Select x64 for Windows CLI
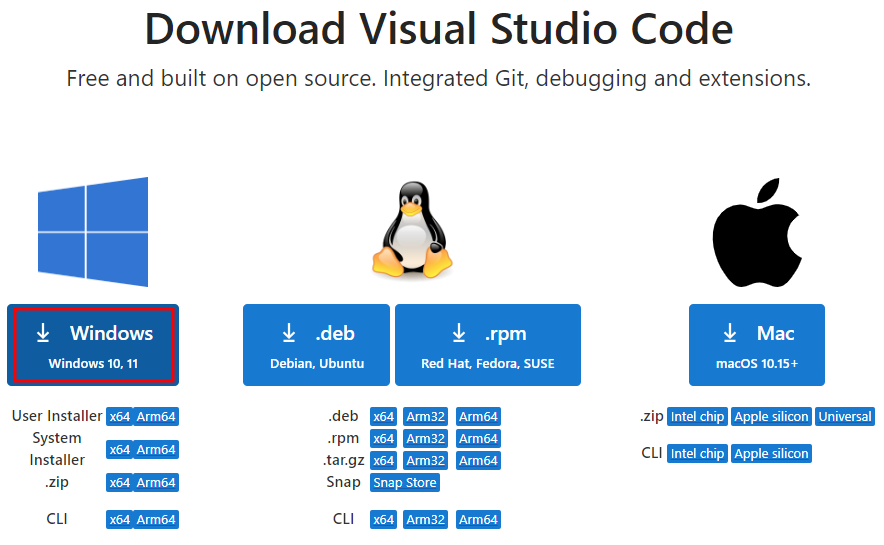Screen dimensions: 884x545 coord(120,519)
